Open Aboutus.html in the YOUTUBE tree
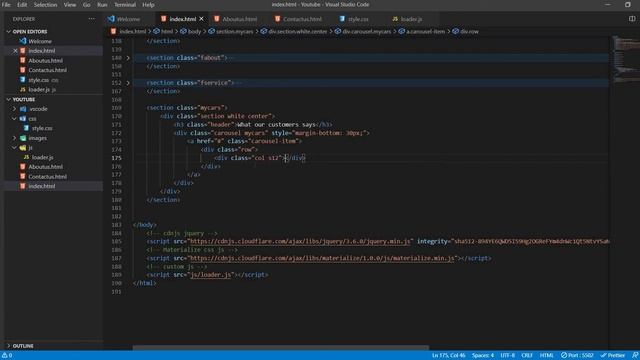This screenshot has width=640, height=360. tap(45, 167)
